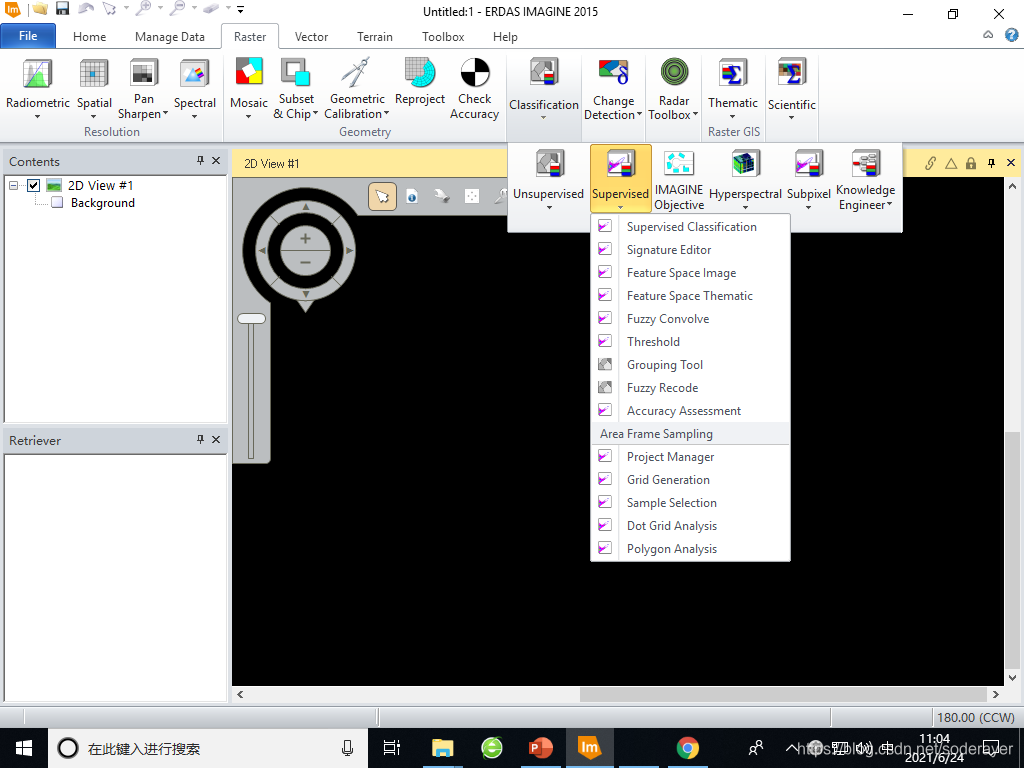Choose Supervised Classification menu item

coord(690,227)
